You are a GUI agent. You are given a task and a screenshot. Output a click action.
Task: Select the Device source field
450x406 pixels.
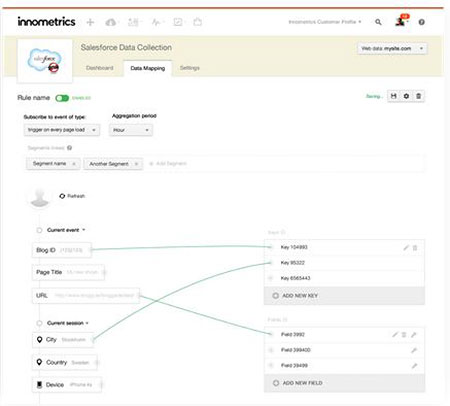pos(67,385)
